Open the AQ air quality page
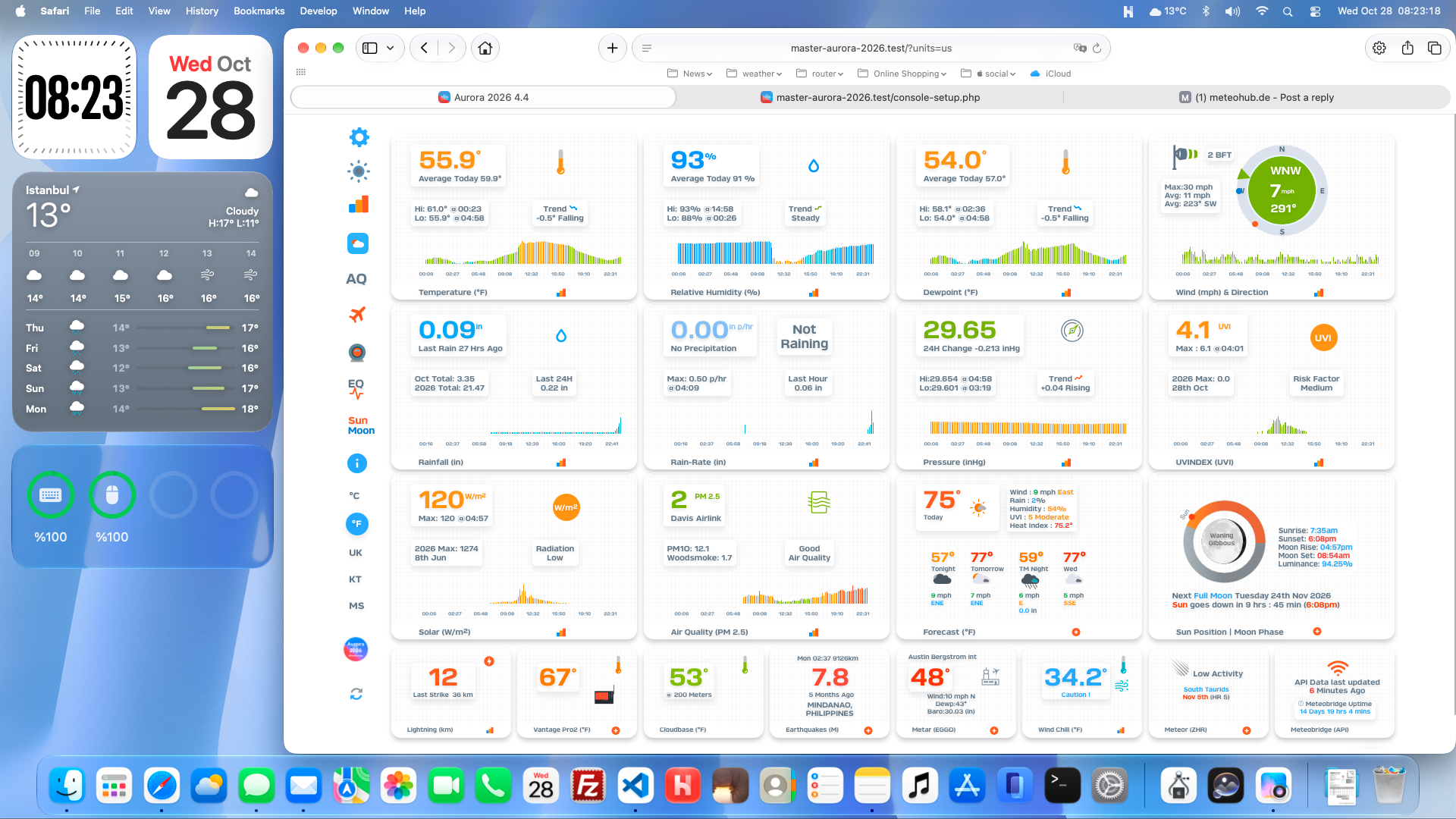This screenshot has width=1456, height=819. coord(356,279)
